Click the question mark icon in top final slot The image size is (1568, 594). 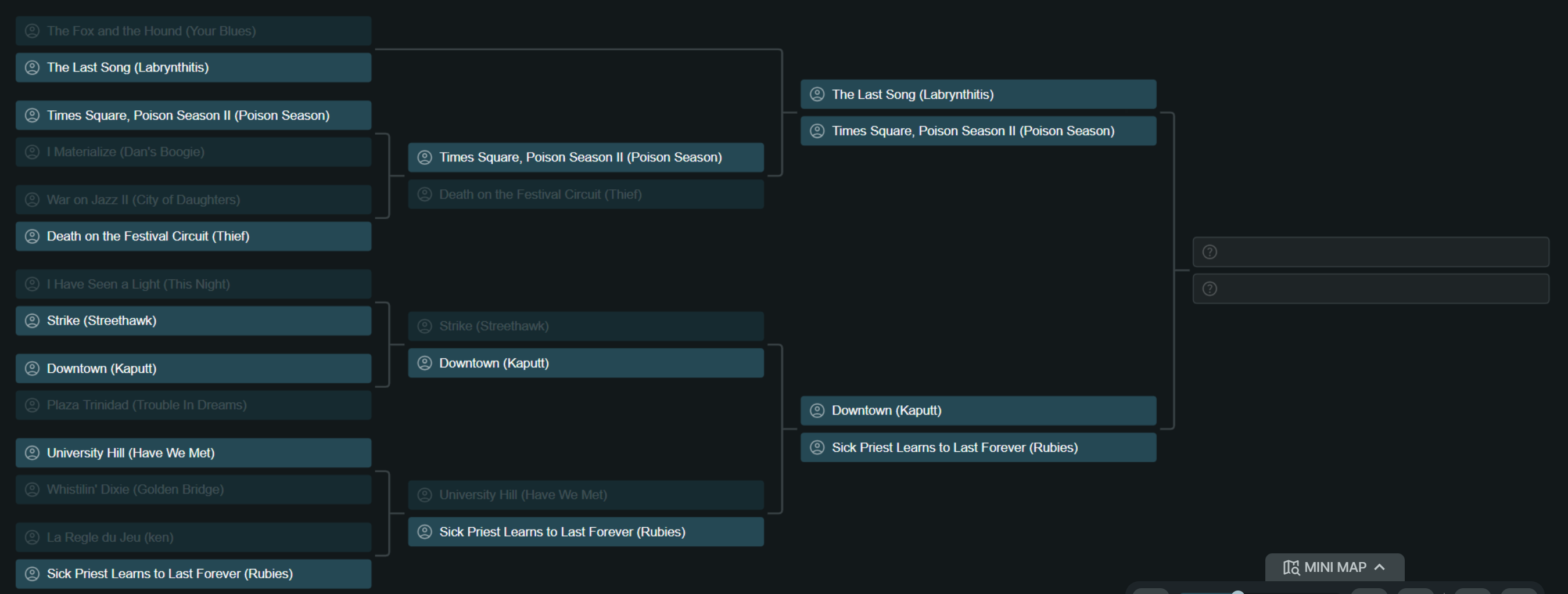1210,252
